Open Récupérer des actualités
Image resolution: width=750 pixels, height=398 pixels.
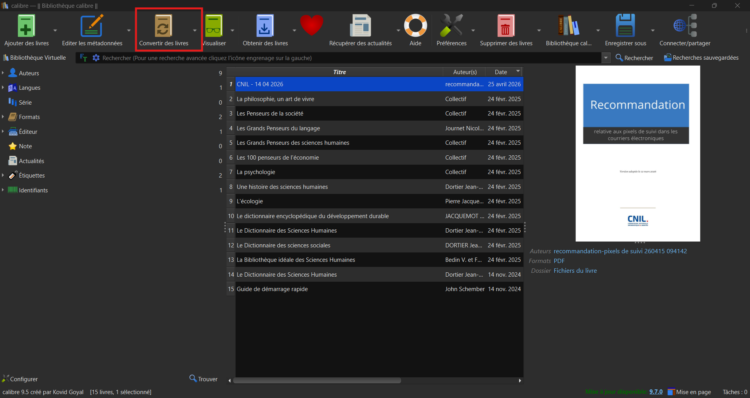pos(360,26)
